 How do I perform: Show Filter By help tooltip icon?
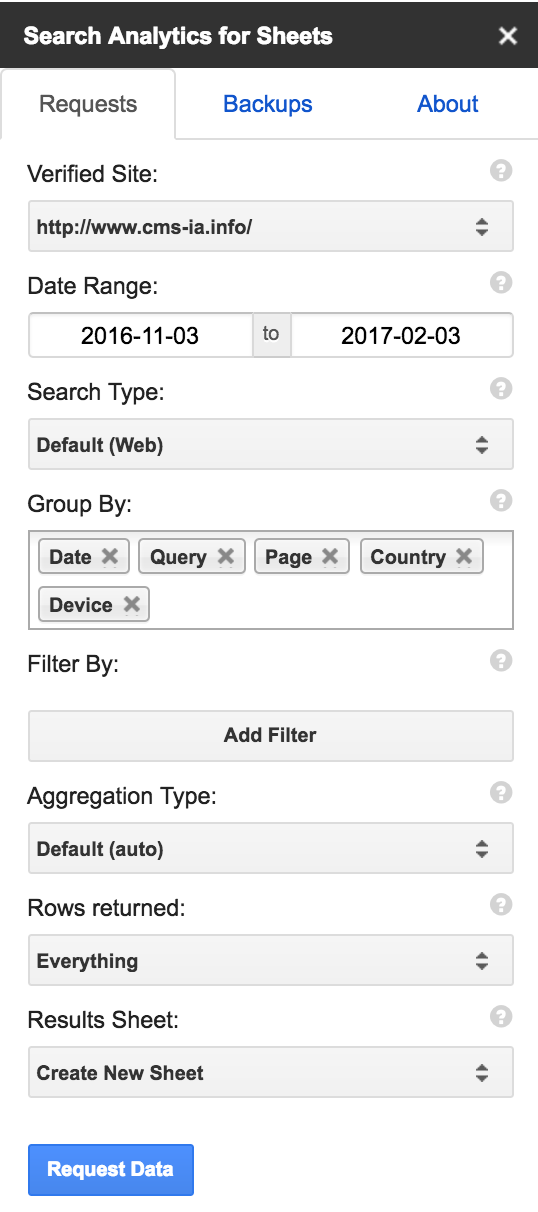[x=501, y=661]
